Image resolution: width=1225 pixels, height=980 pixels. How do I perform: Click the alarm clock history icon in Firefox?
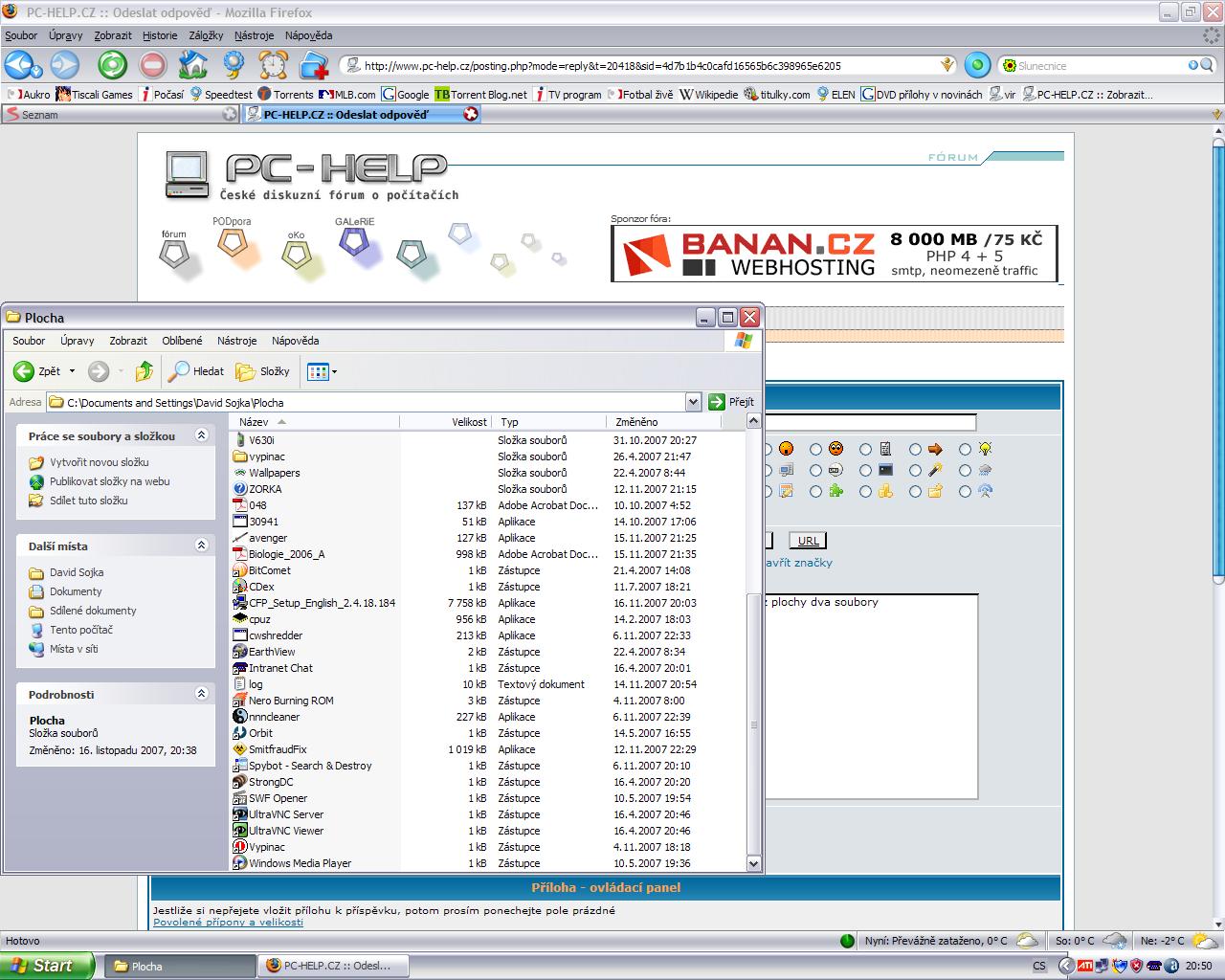pyautogui.click(x=274, y=65)
